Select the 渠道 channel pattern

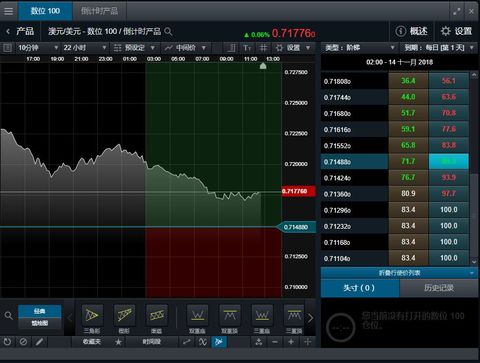pyautogui.click(x=157, y=319)
